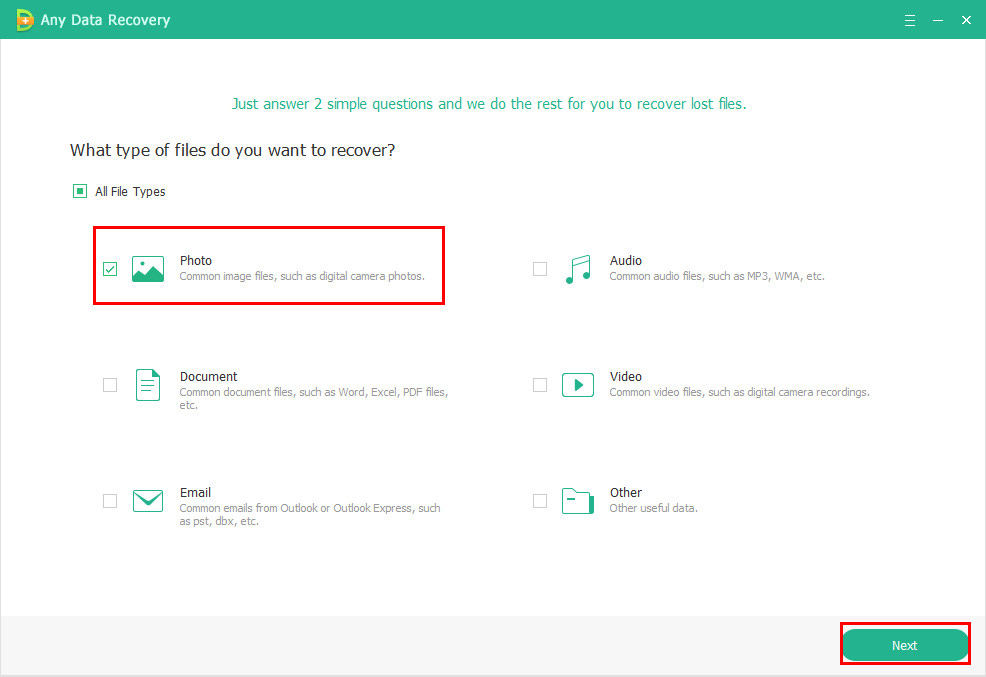Click the "All File Types" label
Screen dimensions: 986x677
point(130,192)
